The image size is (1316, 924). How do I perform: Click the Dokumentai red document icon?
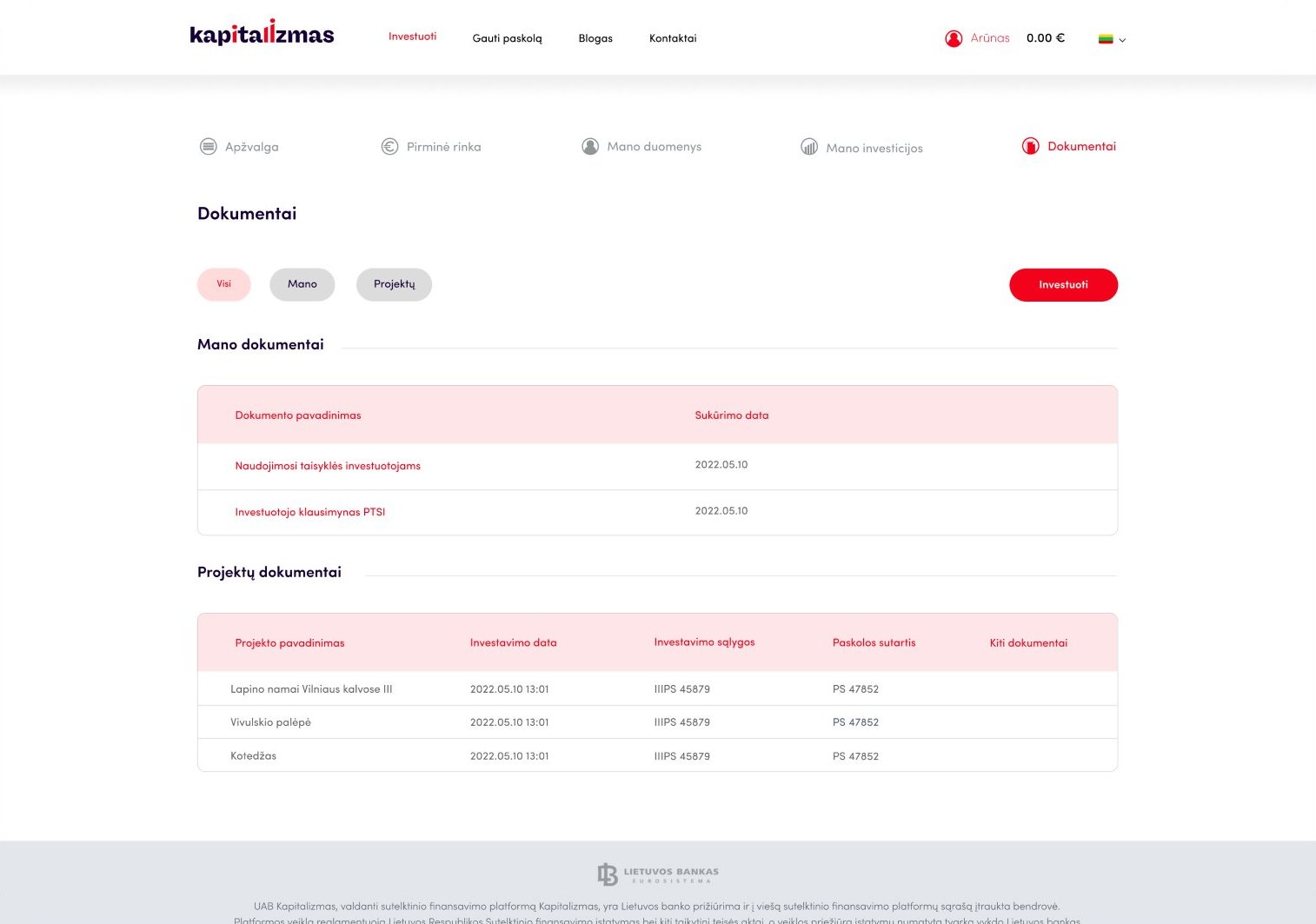point(1031,146)
